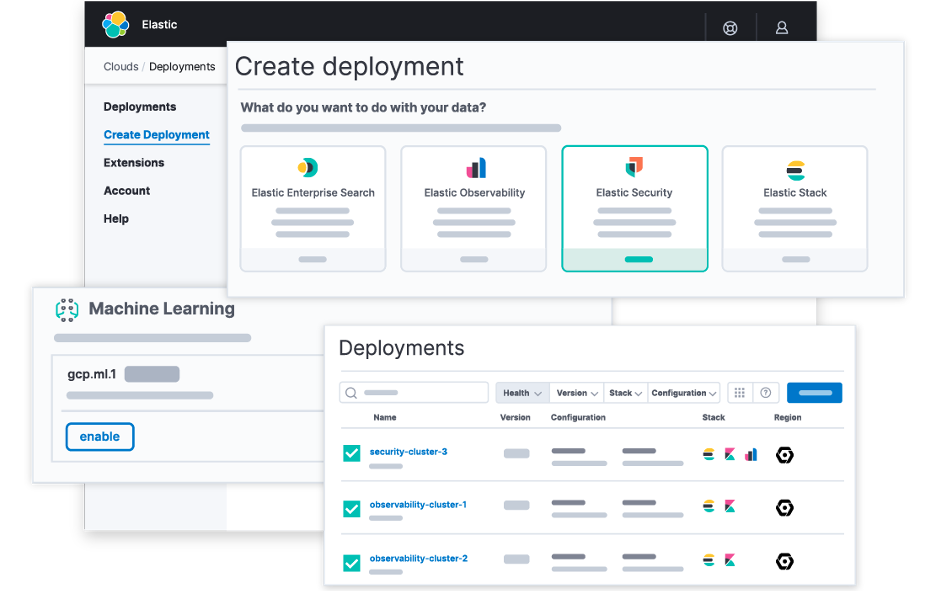Click the grid view icon in Deployments toolbar

coord(740,393)
